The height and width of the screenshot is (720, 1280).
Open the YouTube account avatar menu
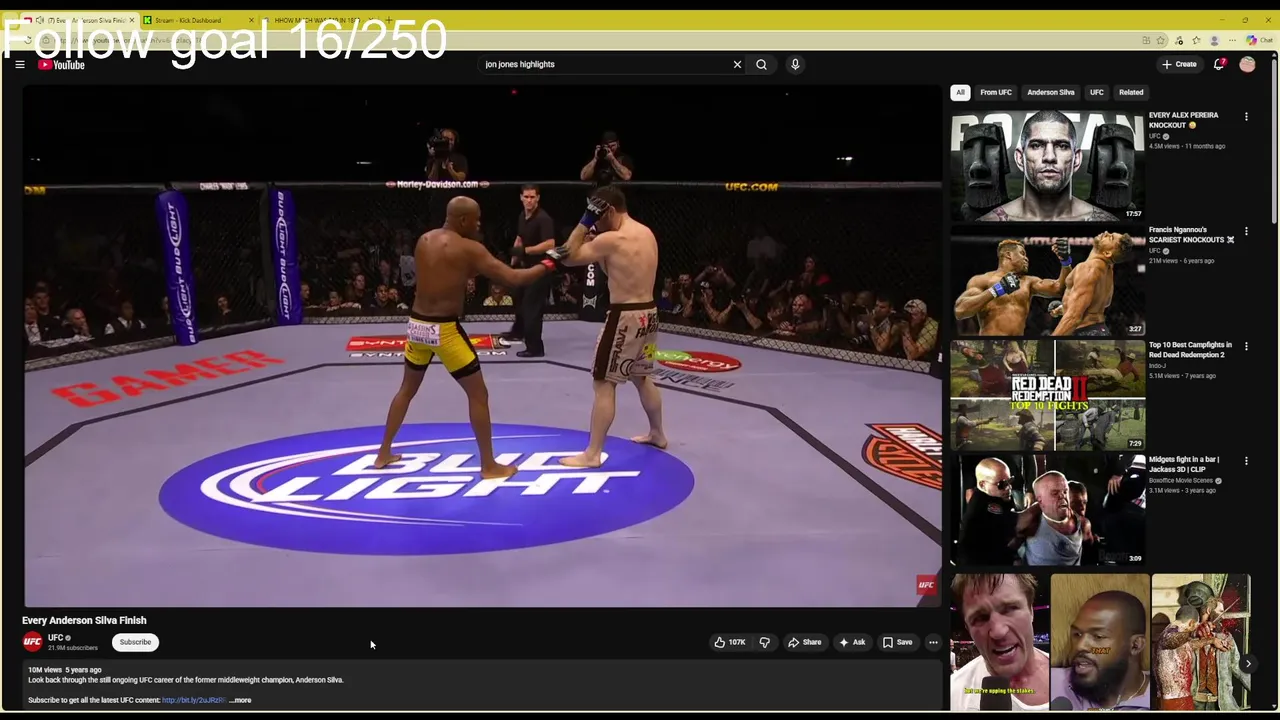[1247, 64]
